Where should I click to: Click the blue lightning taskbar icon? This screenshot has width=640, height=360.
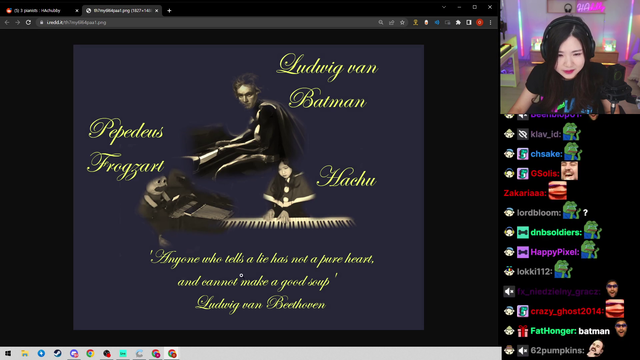tap(41, 353)
